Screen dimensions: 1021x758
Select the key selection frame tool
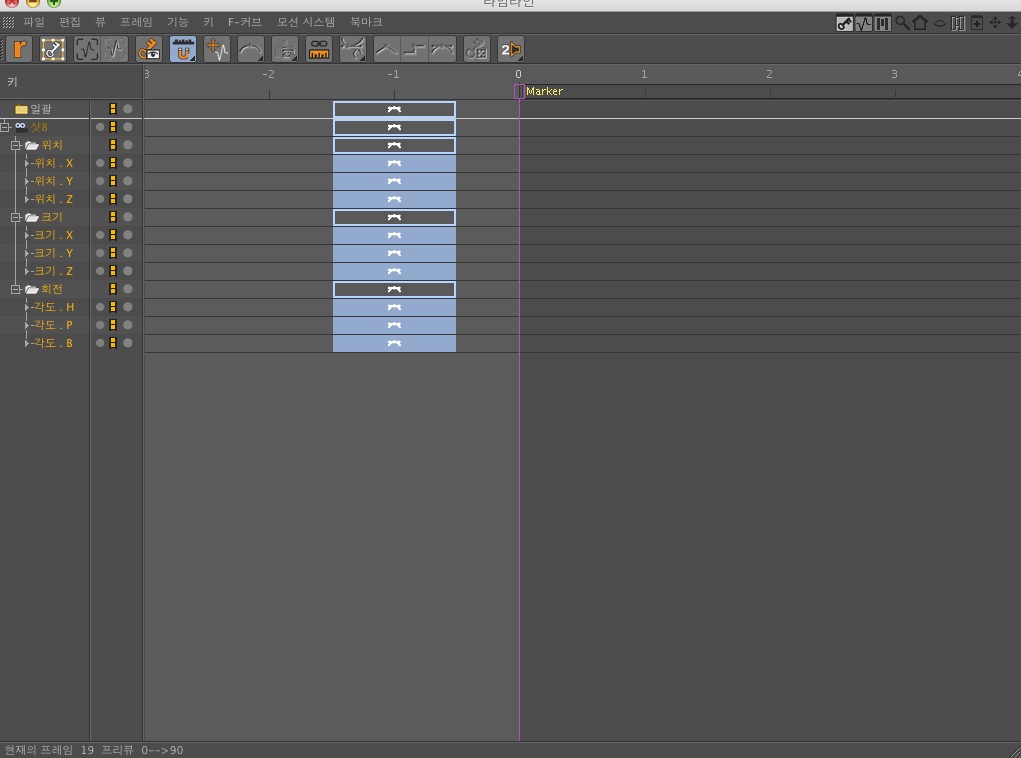(53, 49)
